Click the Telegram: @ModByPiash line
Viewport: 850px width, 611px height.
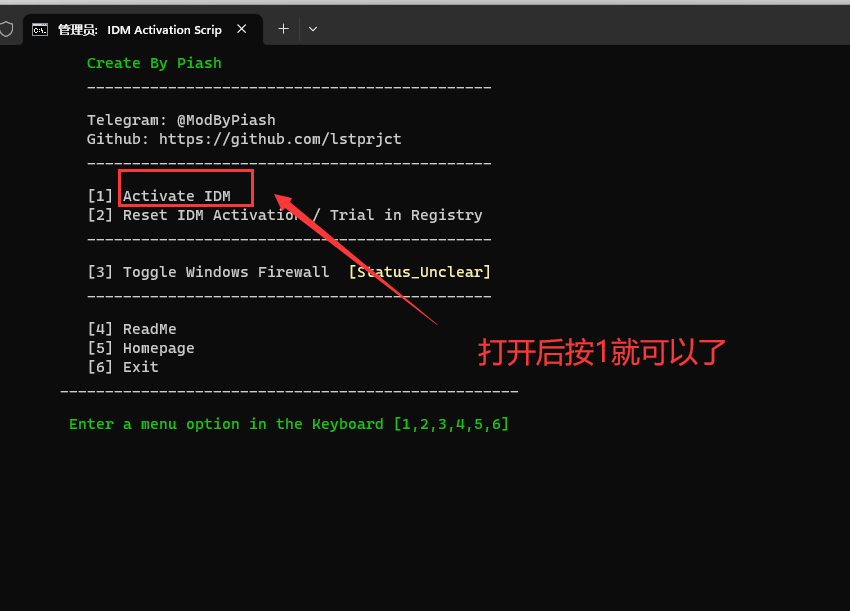(181, 120)
